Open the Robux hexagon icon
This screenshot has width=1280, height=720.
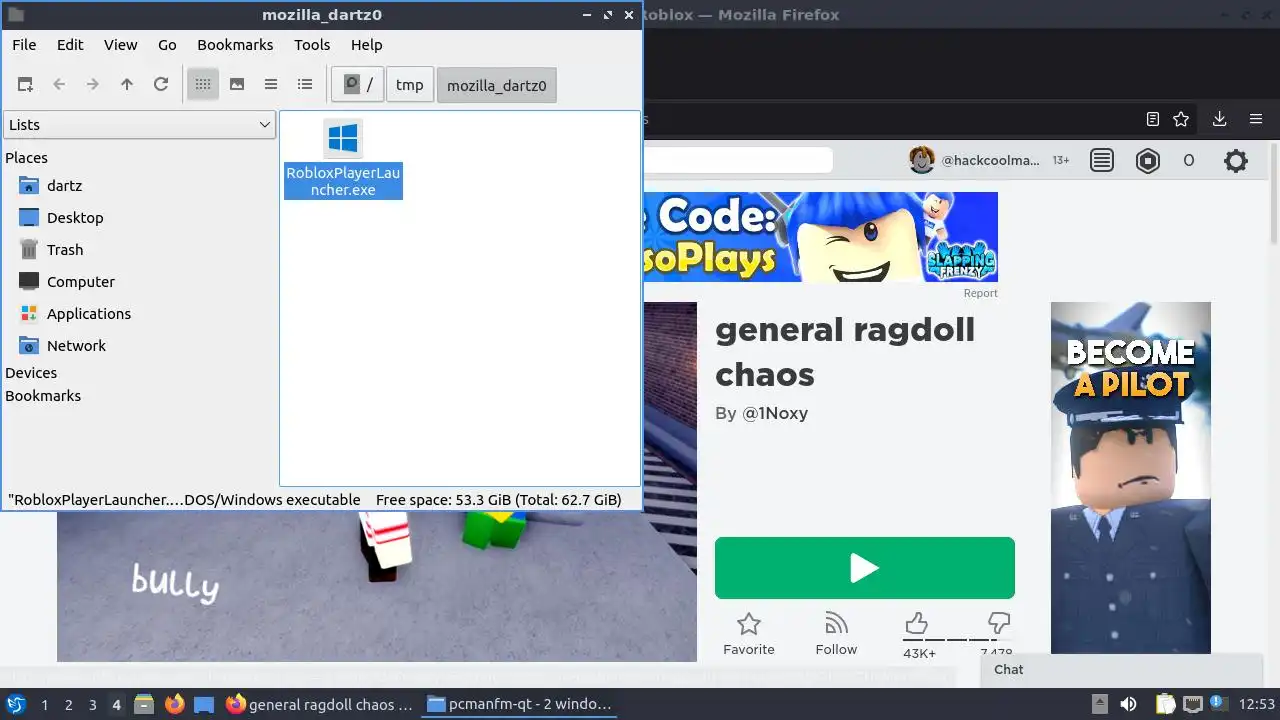click(1148, 160)
